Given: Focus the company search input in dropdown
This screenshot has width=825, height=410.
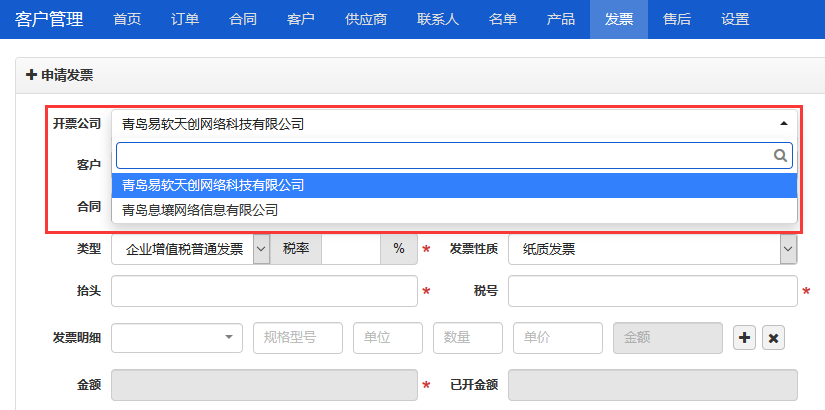Looking at the screenshot, I should pyautogui.click(x=455, y=155).
